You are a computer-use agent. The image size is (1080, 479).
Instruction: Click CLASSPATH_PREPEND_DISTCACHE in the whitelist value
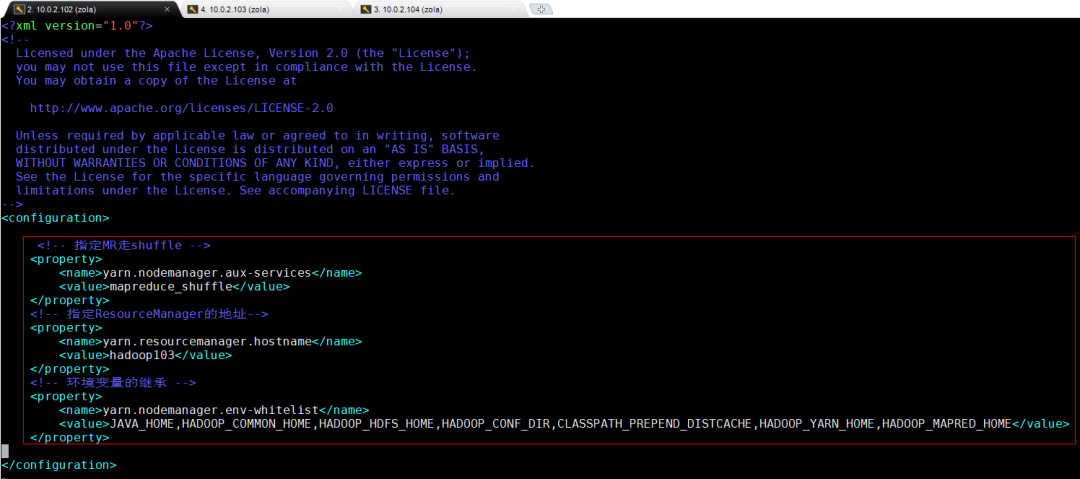(654, 424)
